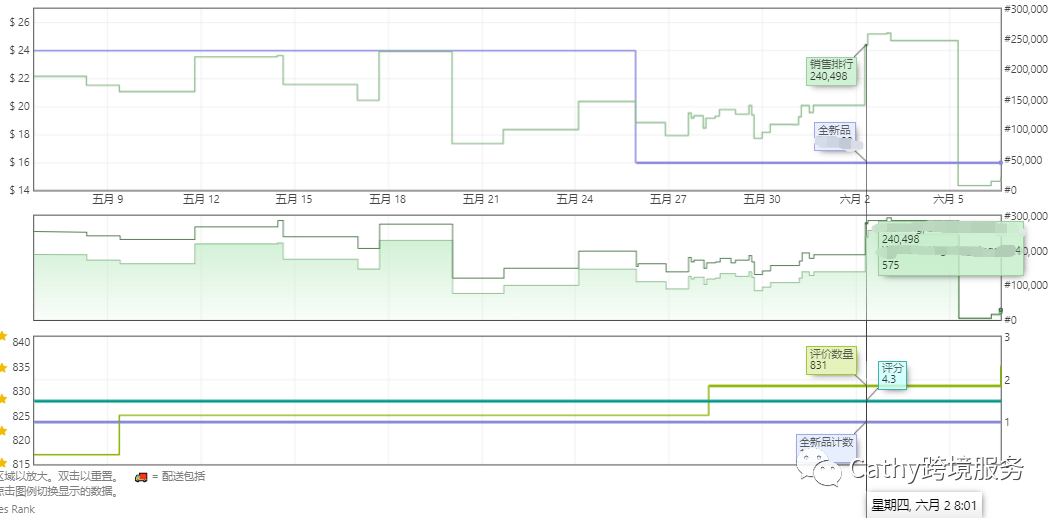The height and width of the screenshot is (518, 1059).
Task: Click the 五月 15 date axis label
Action: [x=294, y=199]
